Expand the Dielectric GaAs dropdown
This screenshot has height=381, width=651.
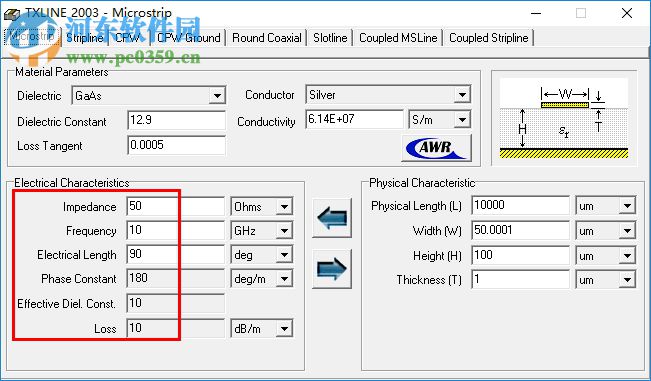[x=217, y=96]
